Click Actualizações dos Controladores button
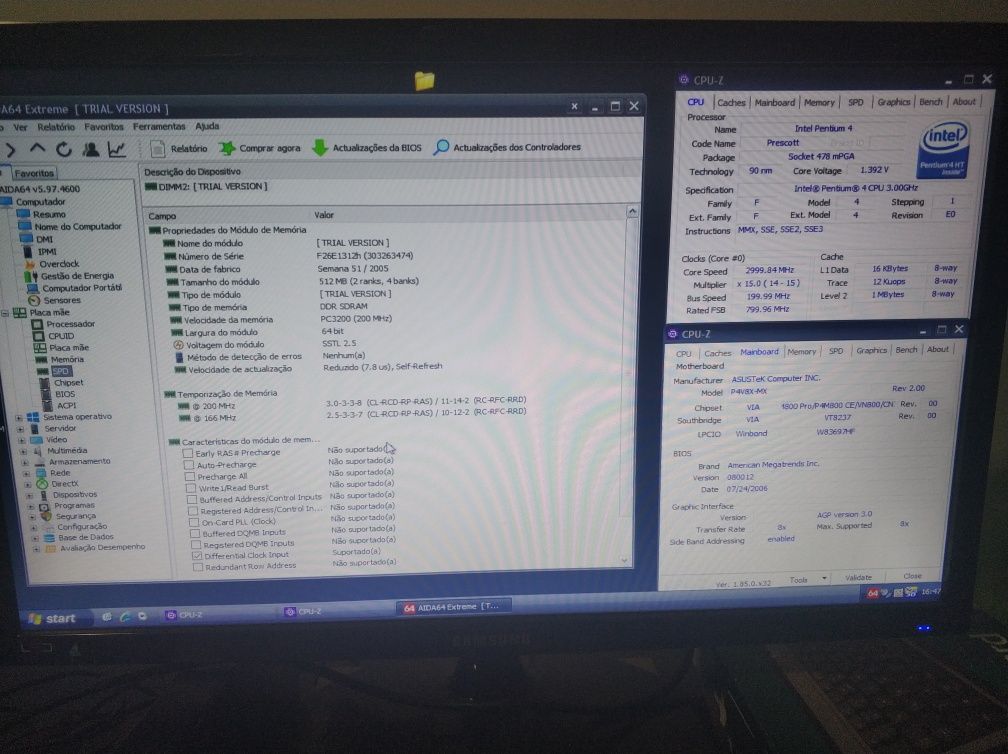The width and height of the screenshot is (1008, 754). click(x=507, y=147)
